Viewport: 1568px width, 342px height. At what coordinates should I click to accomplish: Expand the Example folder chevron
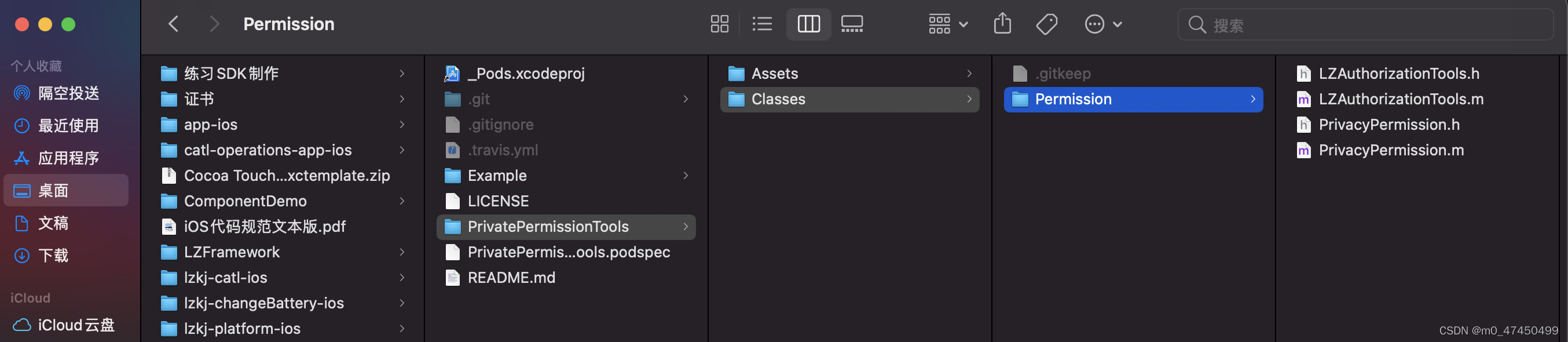[x=686, y=176]
